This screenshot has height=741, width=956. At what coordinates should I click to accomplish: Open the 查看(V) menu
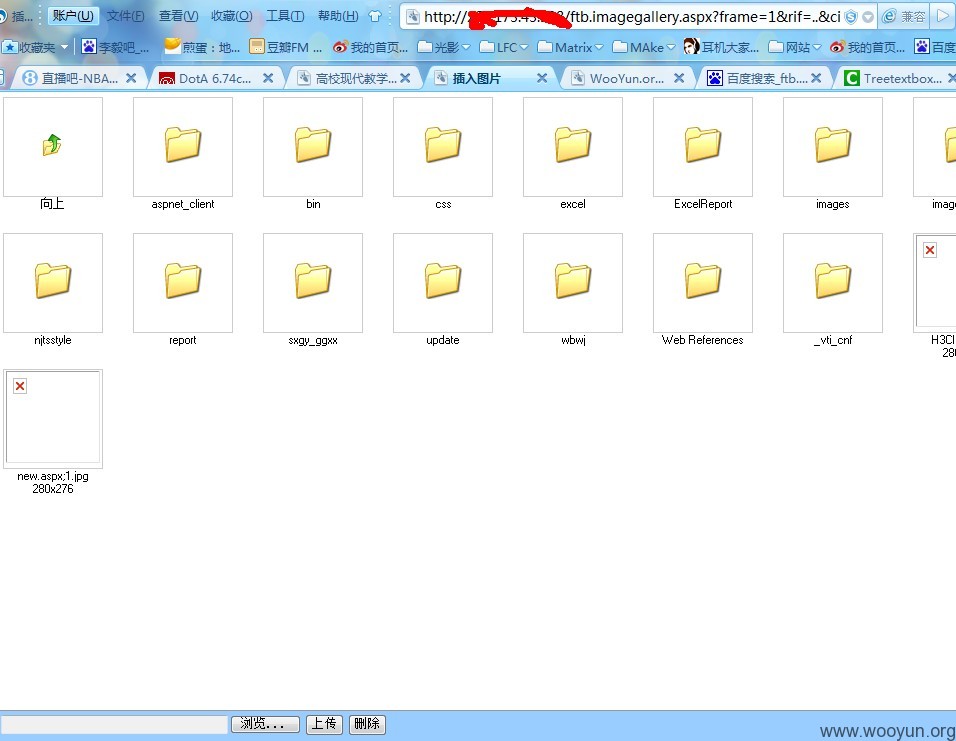pyautogui.click(x=179, y=16)
